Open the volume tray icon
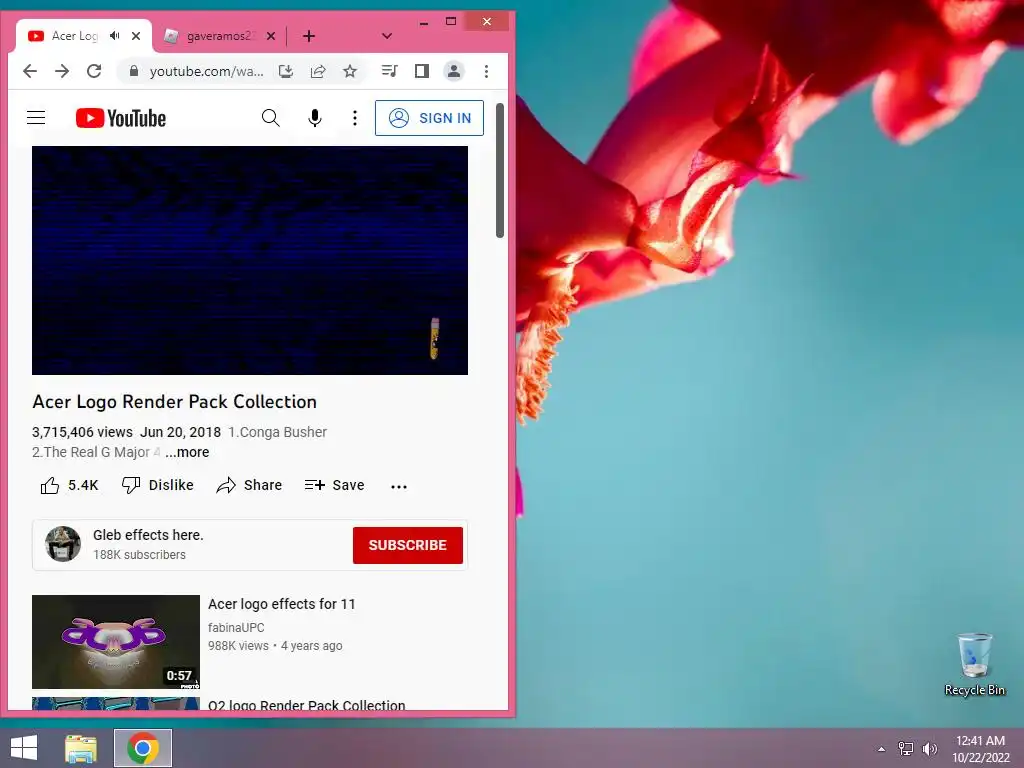Viewport: 1024px width, 768px height. click(x=930, y=748)
